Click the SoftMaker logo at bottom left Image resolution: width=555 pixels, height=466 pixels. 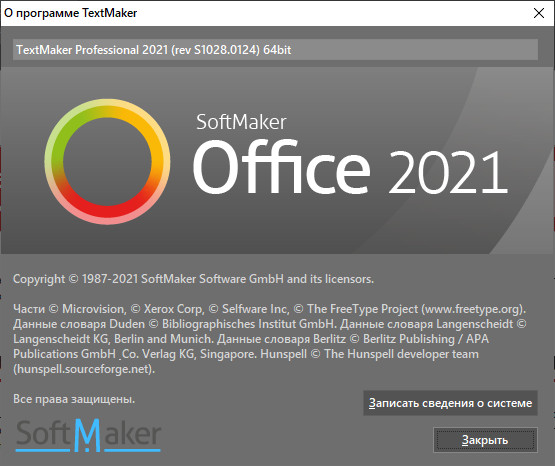[88, 435]
